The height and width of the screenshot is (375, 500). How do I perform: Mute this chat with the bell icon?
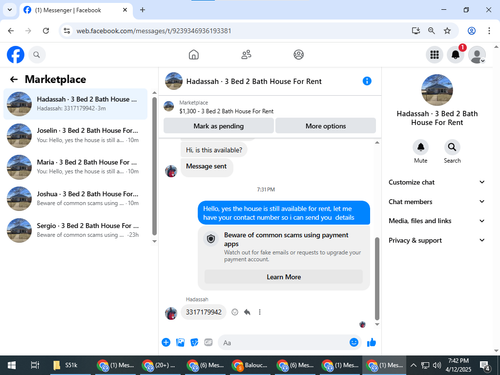click(421, 147)
